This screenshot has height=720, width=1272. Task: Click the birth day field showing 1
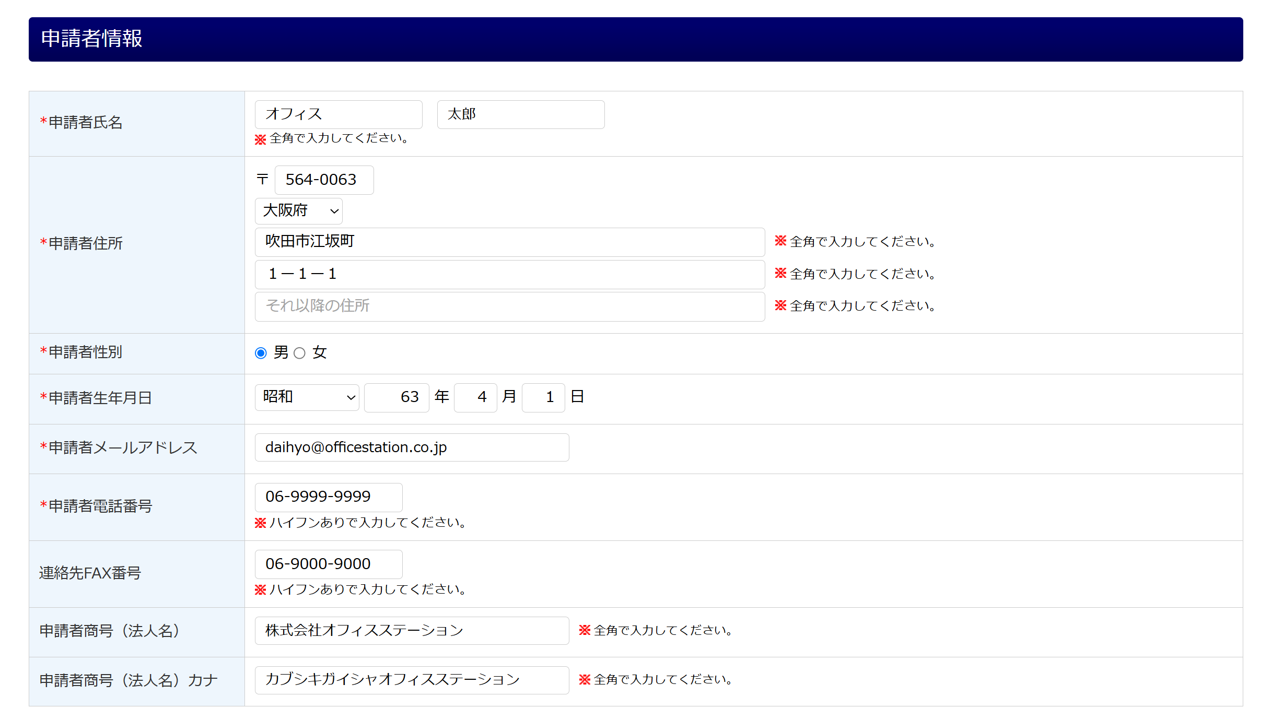coord(543,397)
